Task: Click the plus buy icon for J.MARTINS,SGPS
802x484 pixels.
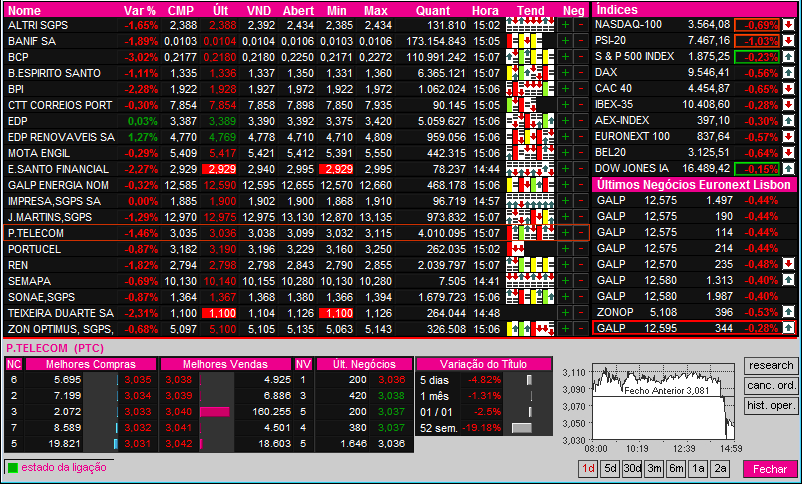Action: coord(565,217)
